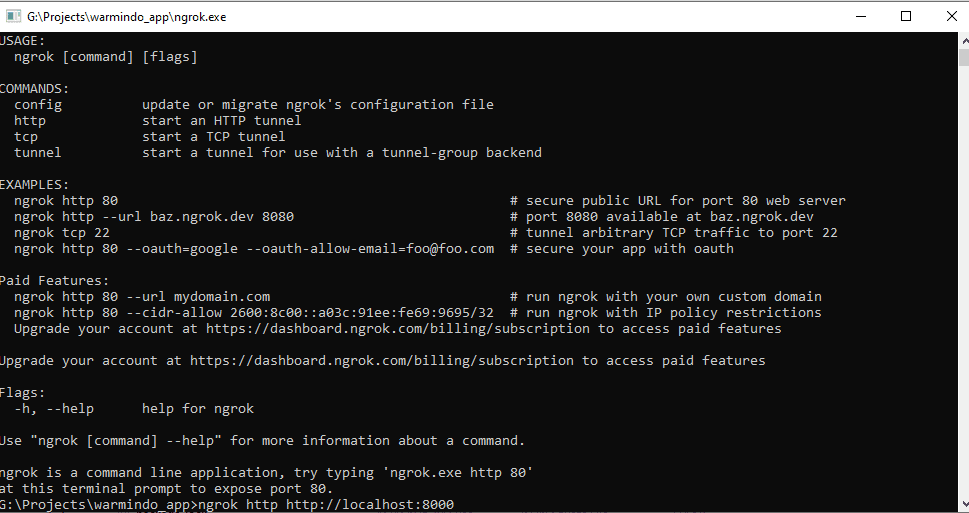This screenshot has width=969, height=513.
Task: Click '# run ngrok with IP policy restrictions'
Action: (666, 313)
